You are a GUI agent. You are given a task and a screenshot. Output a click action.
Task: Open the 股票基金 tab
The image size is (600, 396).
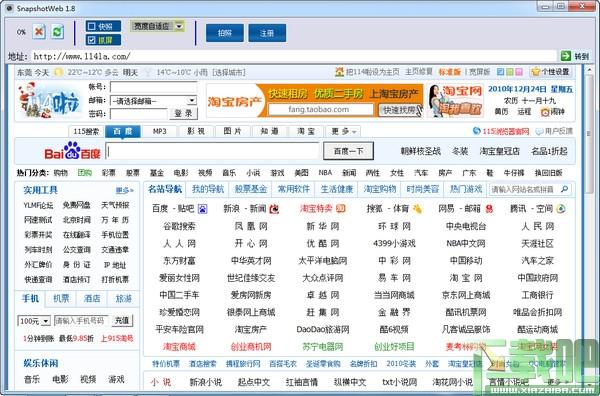click(x=251, y=189)
